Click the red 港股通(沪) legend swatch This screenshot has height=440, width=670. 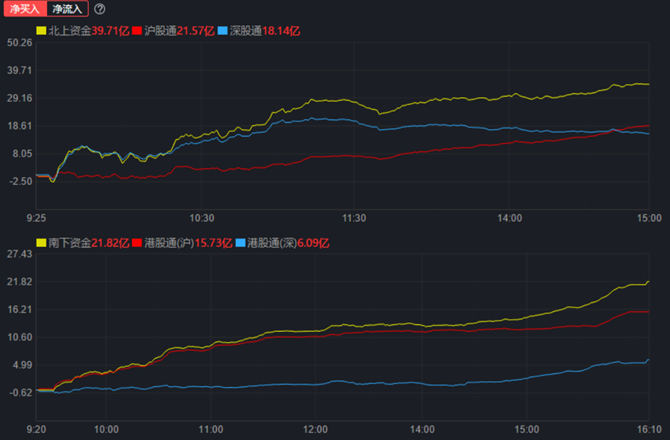tap(136, 243)
